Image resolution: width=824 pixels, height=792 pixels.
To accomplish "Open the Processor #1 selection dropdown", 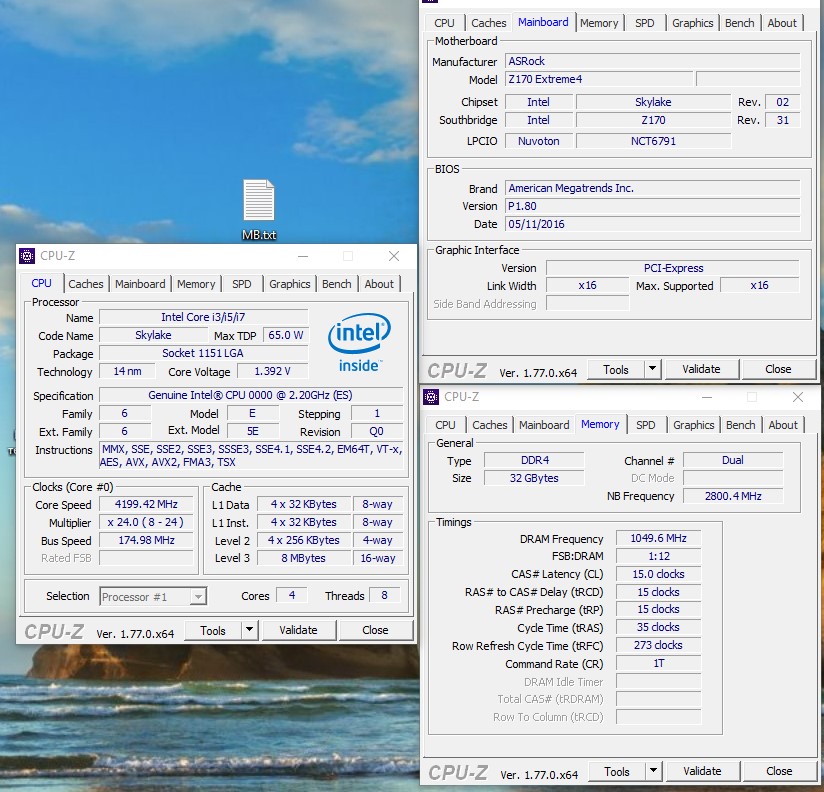I will [153, 596].
